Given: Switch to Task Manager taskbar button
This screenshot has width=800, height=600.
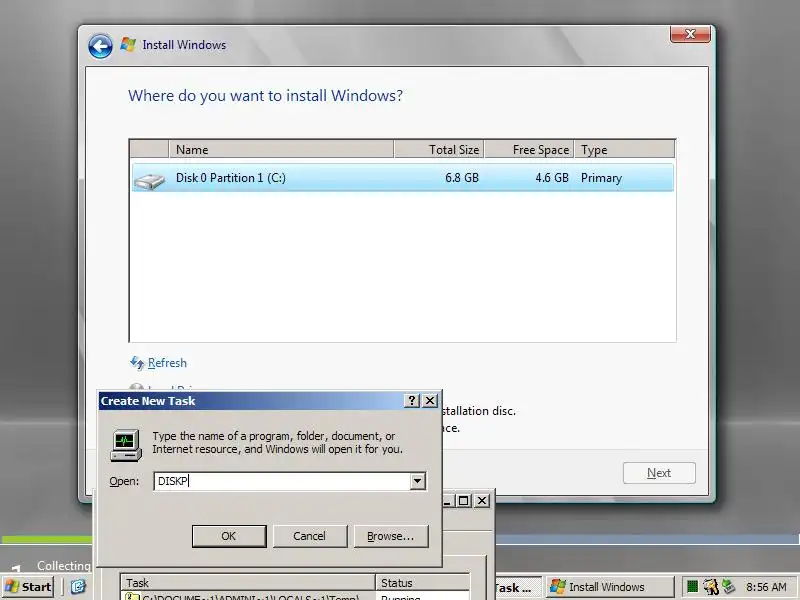Looking at the screenshot, I should coord(516,587).
